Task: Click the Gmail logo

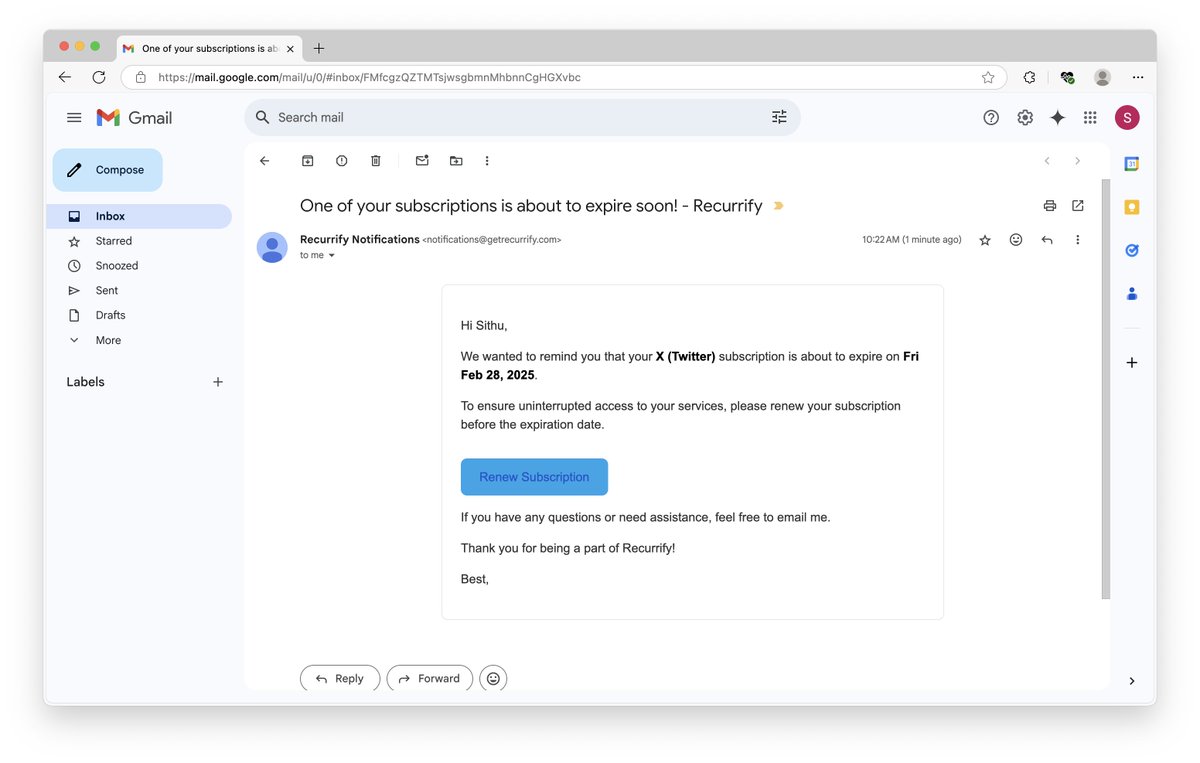Action: (135, 118)
